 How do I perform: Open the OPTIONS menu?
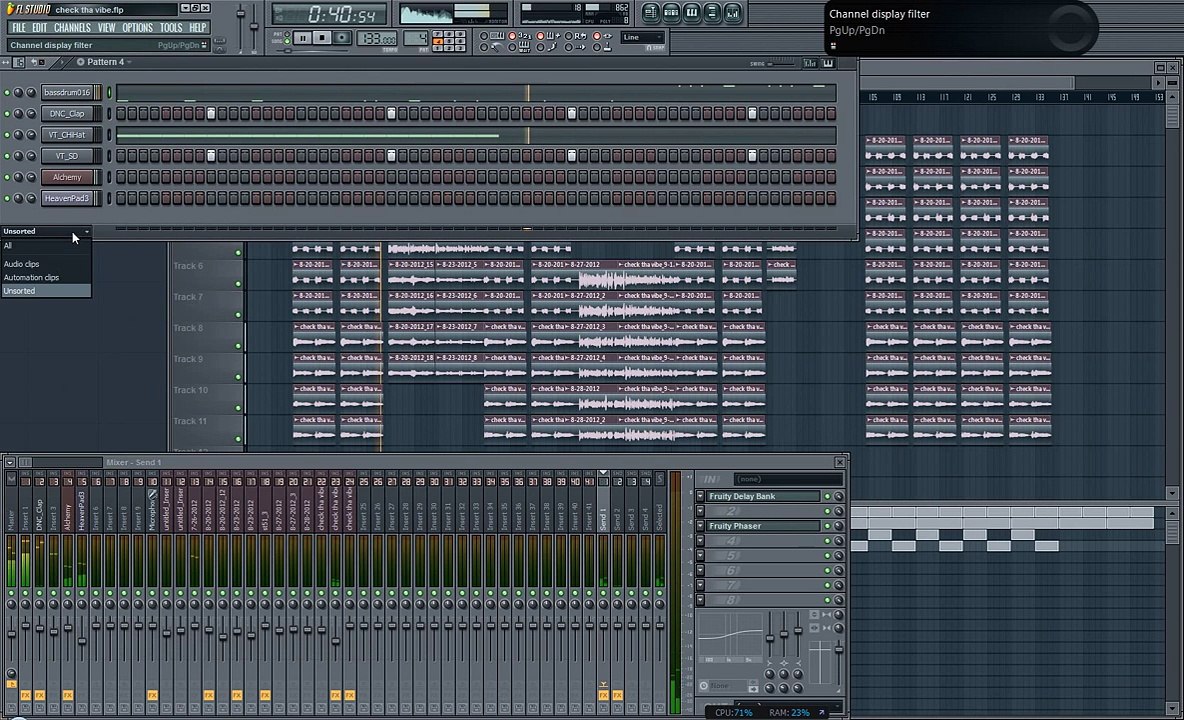coord(137,27)
